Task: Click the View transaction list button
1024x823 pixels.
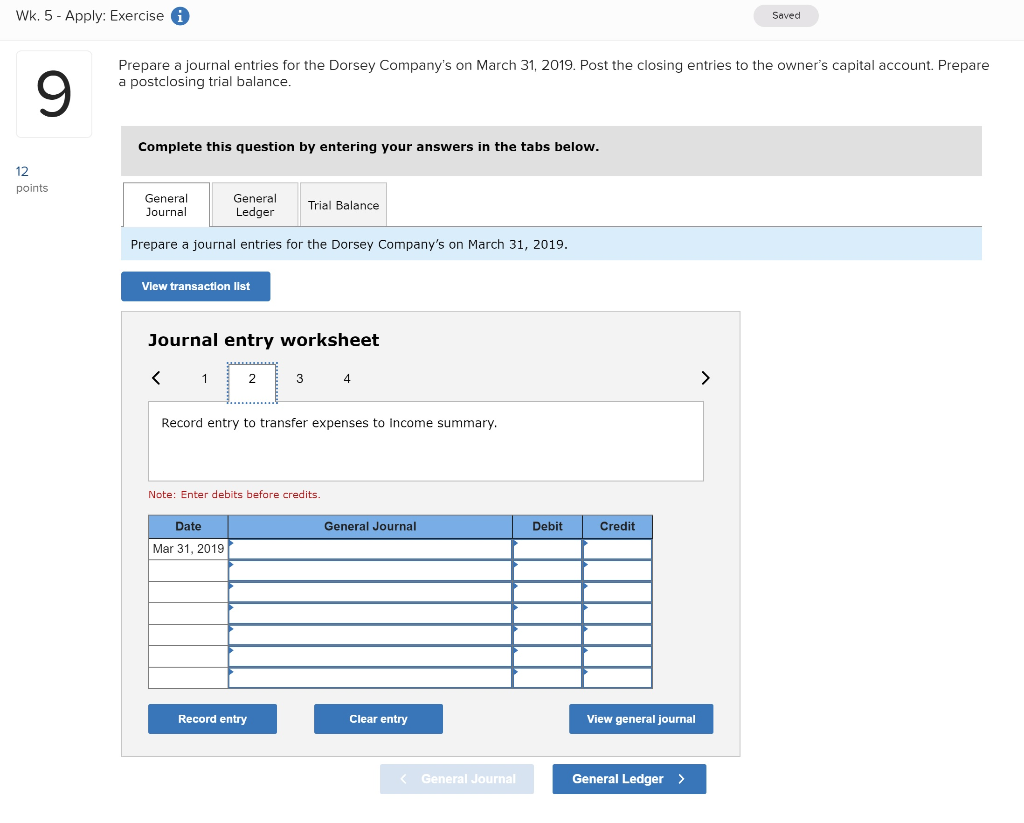Action: click(x=195, y=286)
